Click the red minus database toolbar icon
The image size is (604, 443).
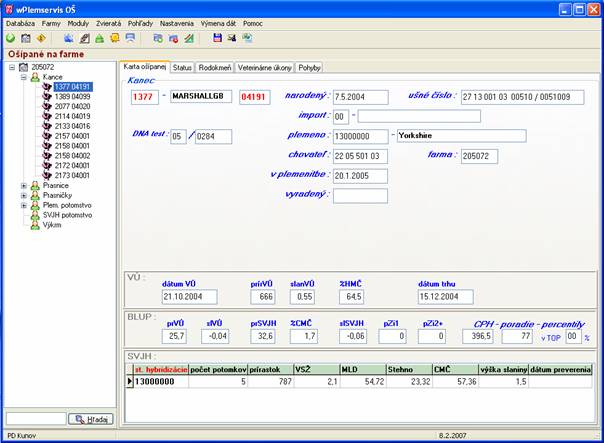(x=174, y=38)
